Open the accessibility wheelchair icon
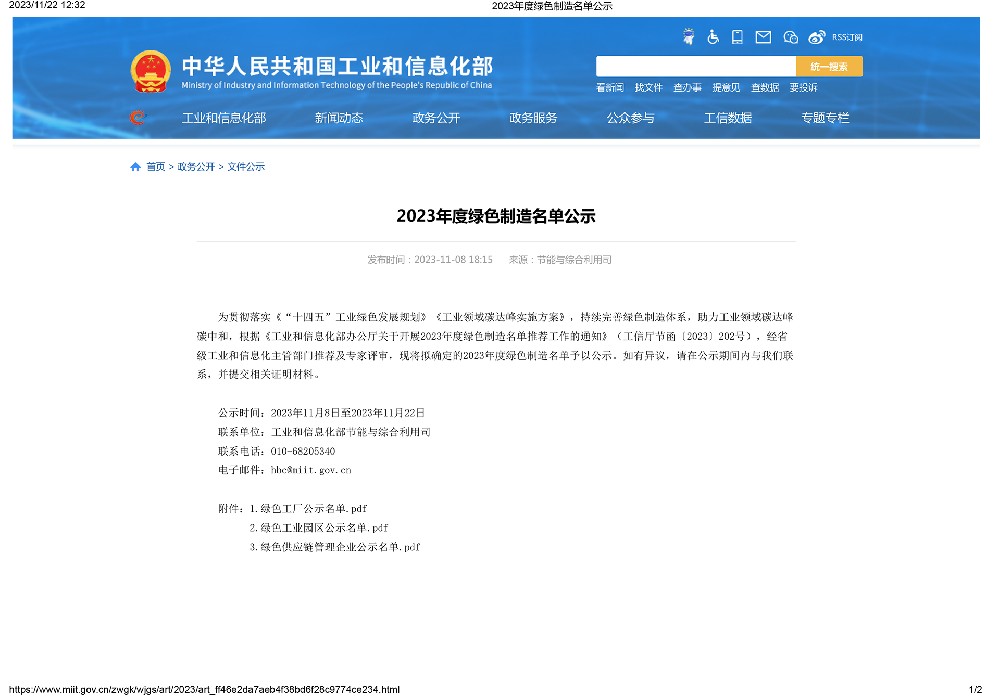 [713, 37]
